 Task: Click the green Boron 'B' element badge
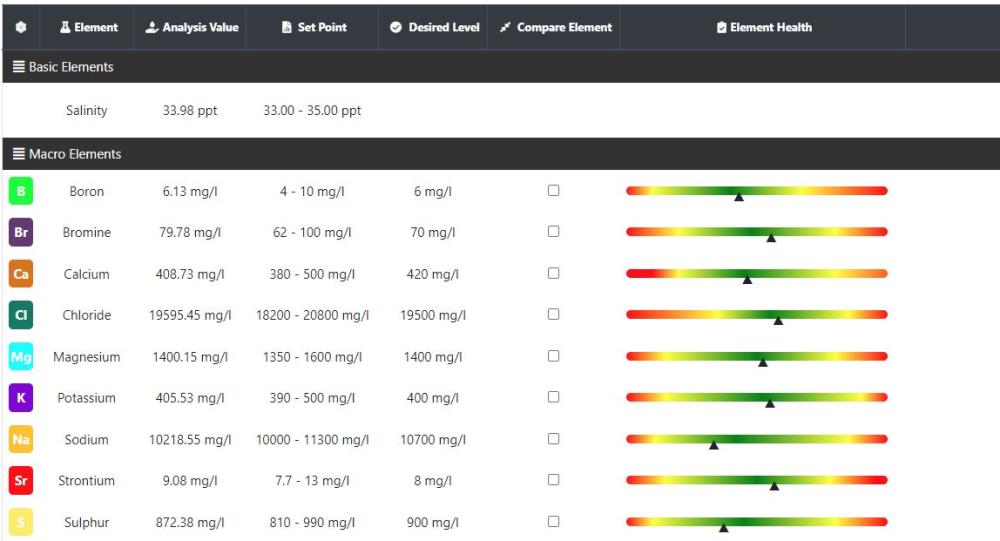[x=21, y=191]
